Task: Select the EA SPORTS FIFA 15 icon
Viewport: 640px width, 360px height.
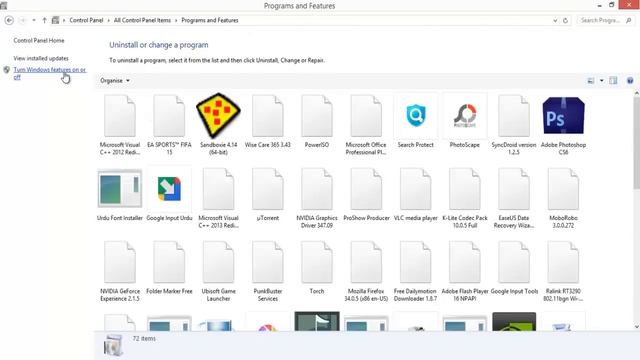Action: 169,116
